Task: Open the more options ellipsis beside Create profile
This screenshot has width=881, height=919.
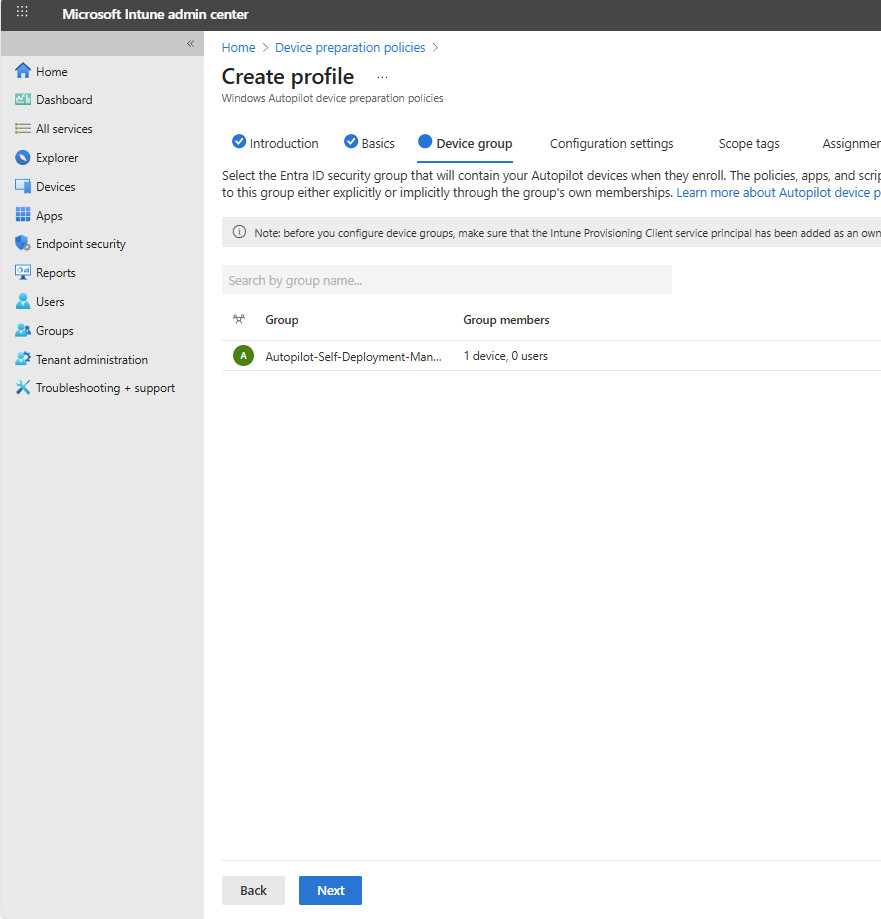Action: click(382, 77)
